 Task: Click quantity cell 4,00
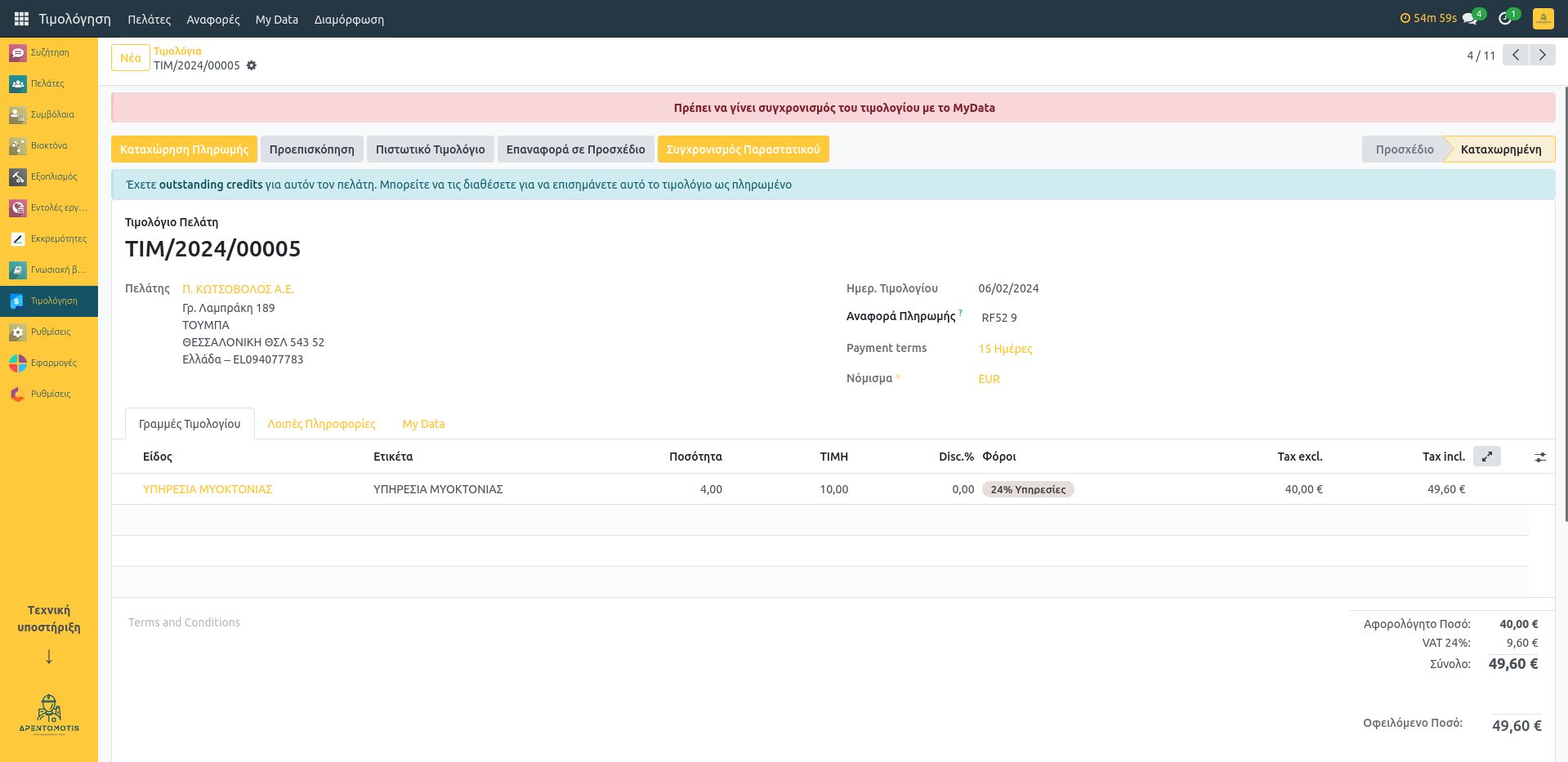(x=711, y=489)
